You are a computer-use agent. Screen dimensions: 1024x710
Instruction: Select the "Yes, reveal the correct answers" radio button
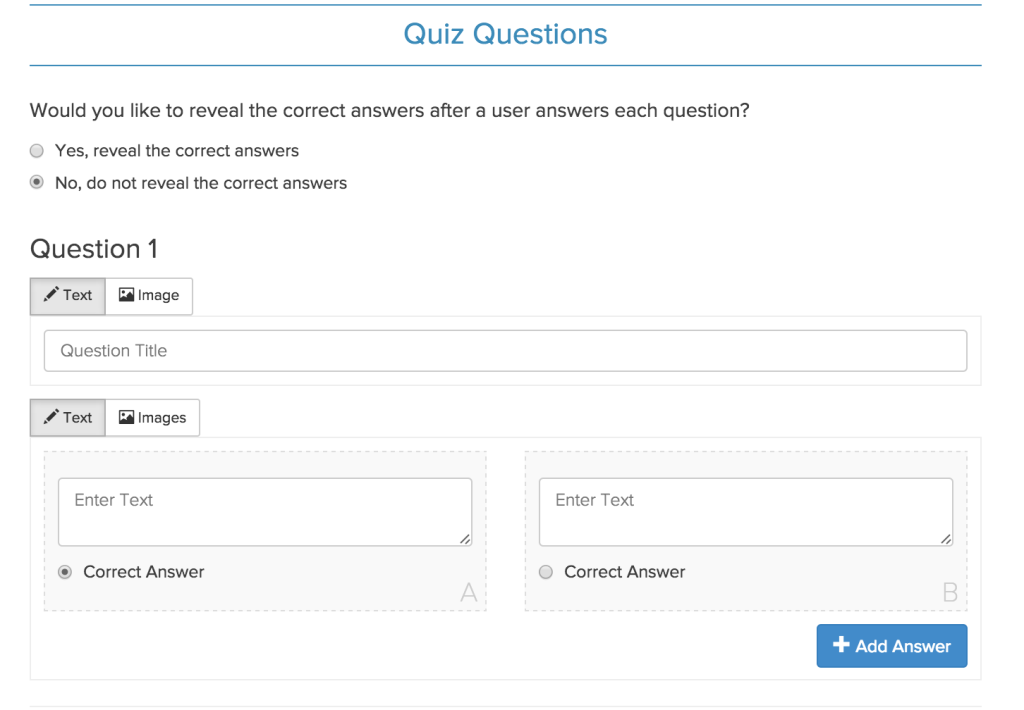pos(37,151)
